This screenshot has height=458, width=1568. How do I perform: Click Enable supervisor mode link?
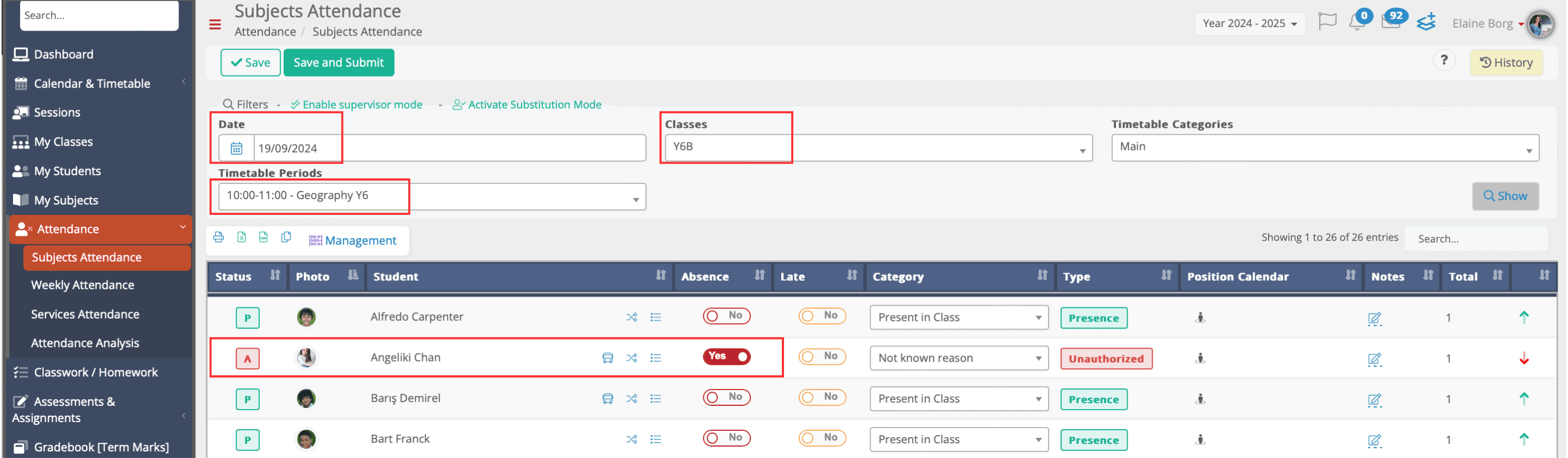click(x=357, y=104)
